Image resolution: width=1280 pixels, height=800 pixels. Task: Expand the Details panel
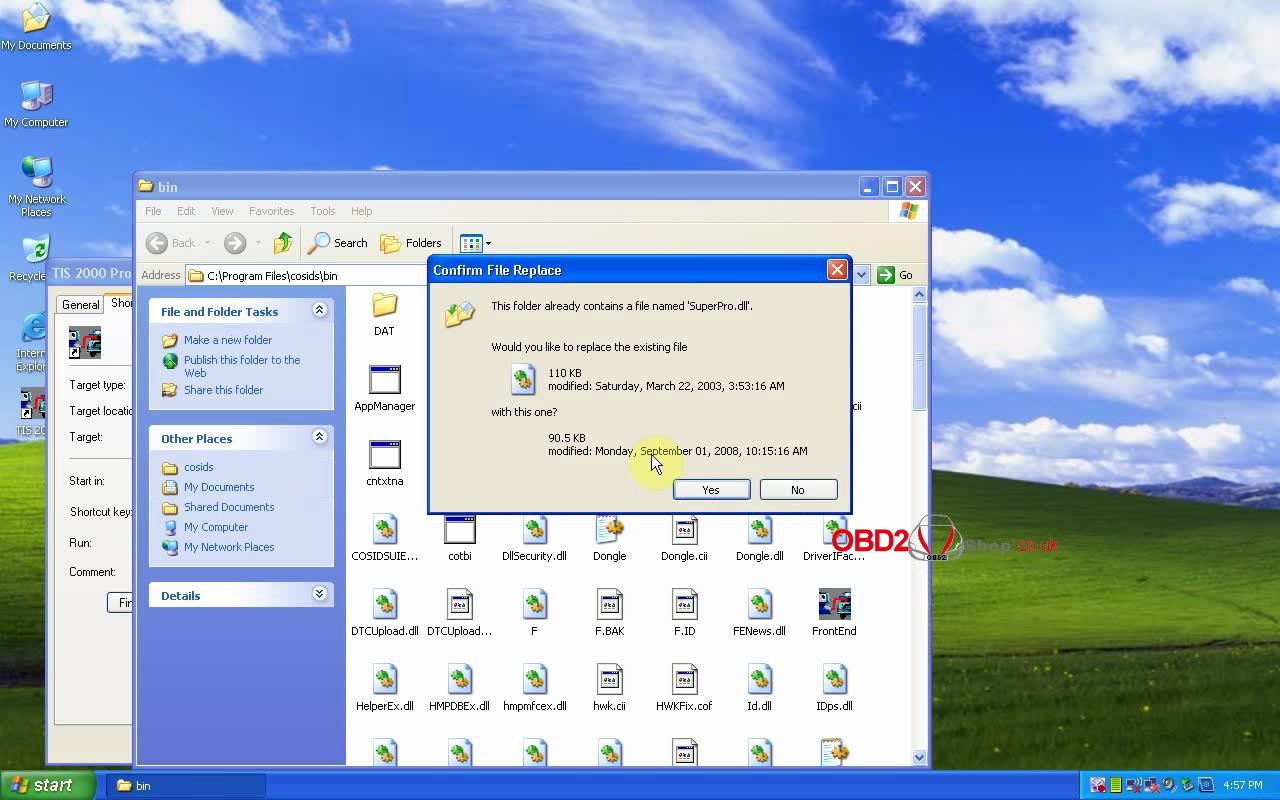(319, 595)
